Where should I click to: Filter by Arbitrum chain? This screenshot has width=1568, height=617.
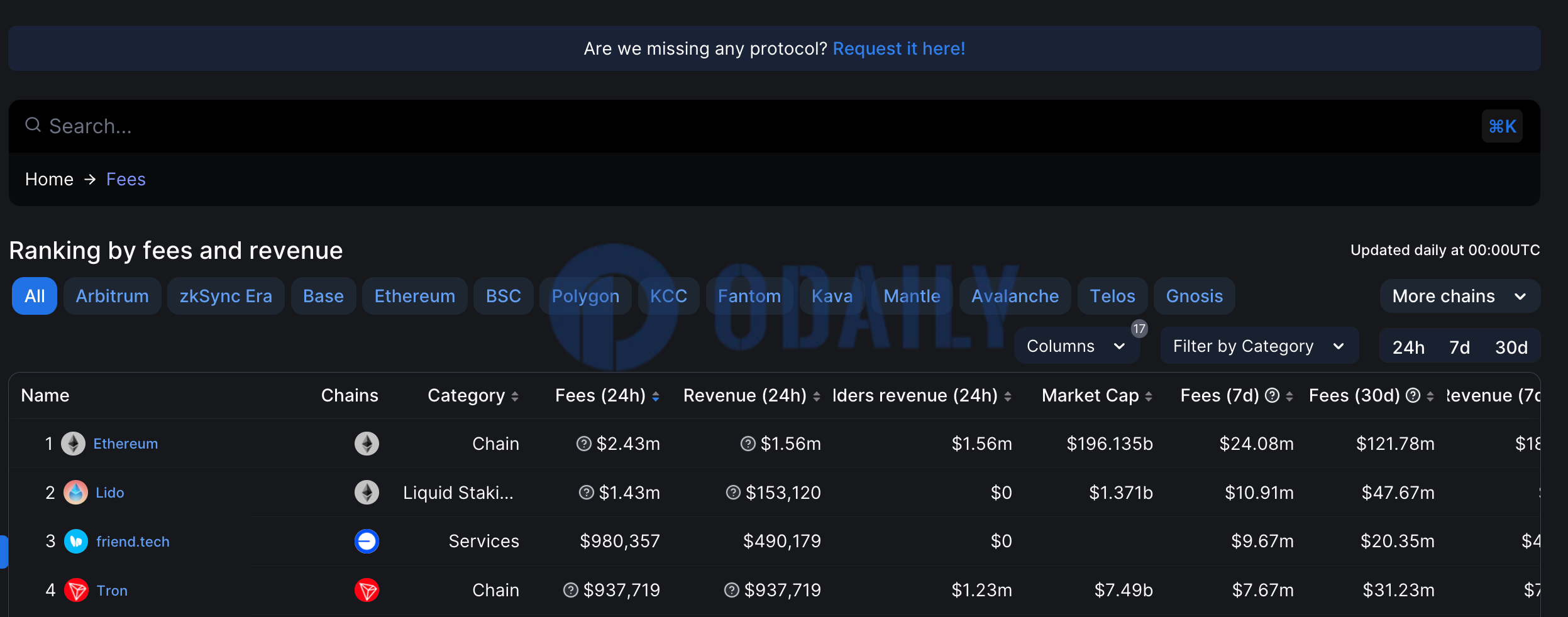tap(113, 296)
